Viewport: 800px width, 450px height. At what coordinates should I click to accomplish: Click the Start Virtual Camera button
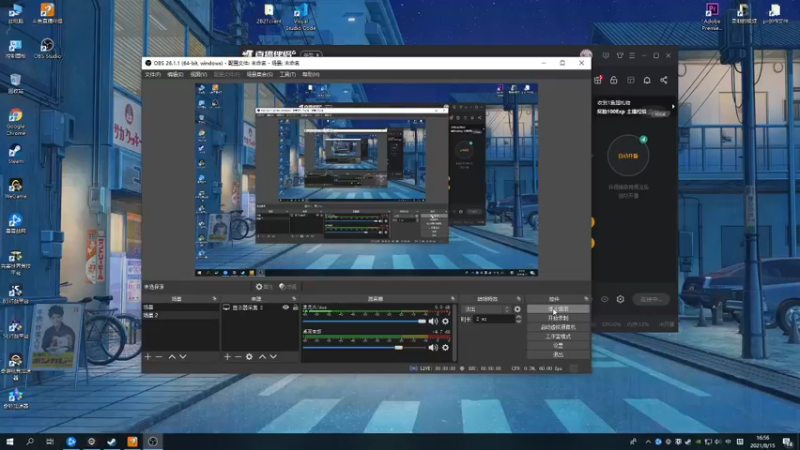(558, 327)
